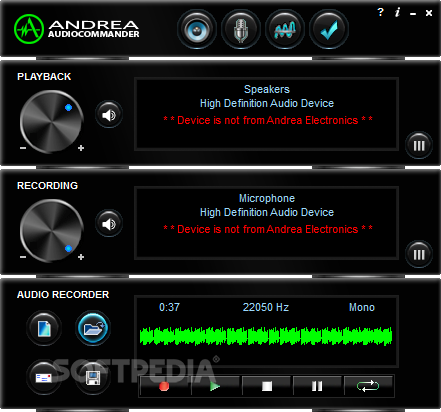This screenshot has height=412, width=441.
Task: Open the speaker playback settings icon
Action: [197, 29]
